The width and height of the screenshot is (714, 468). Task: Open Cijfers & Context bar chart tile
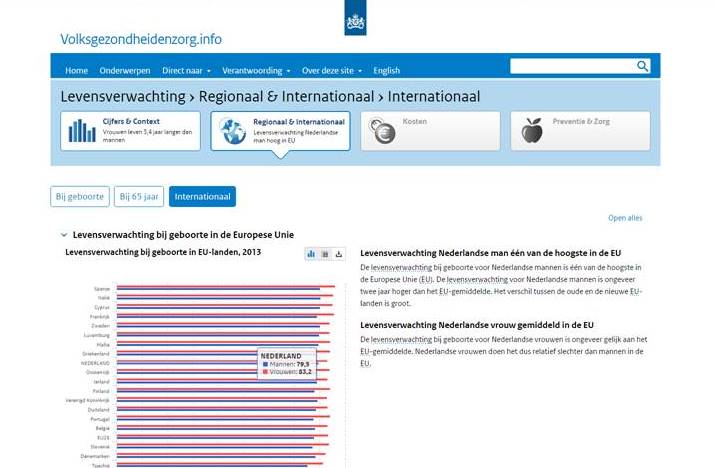[x=82, y=131]
